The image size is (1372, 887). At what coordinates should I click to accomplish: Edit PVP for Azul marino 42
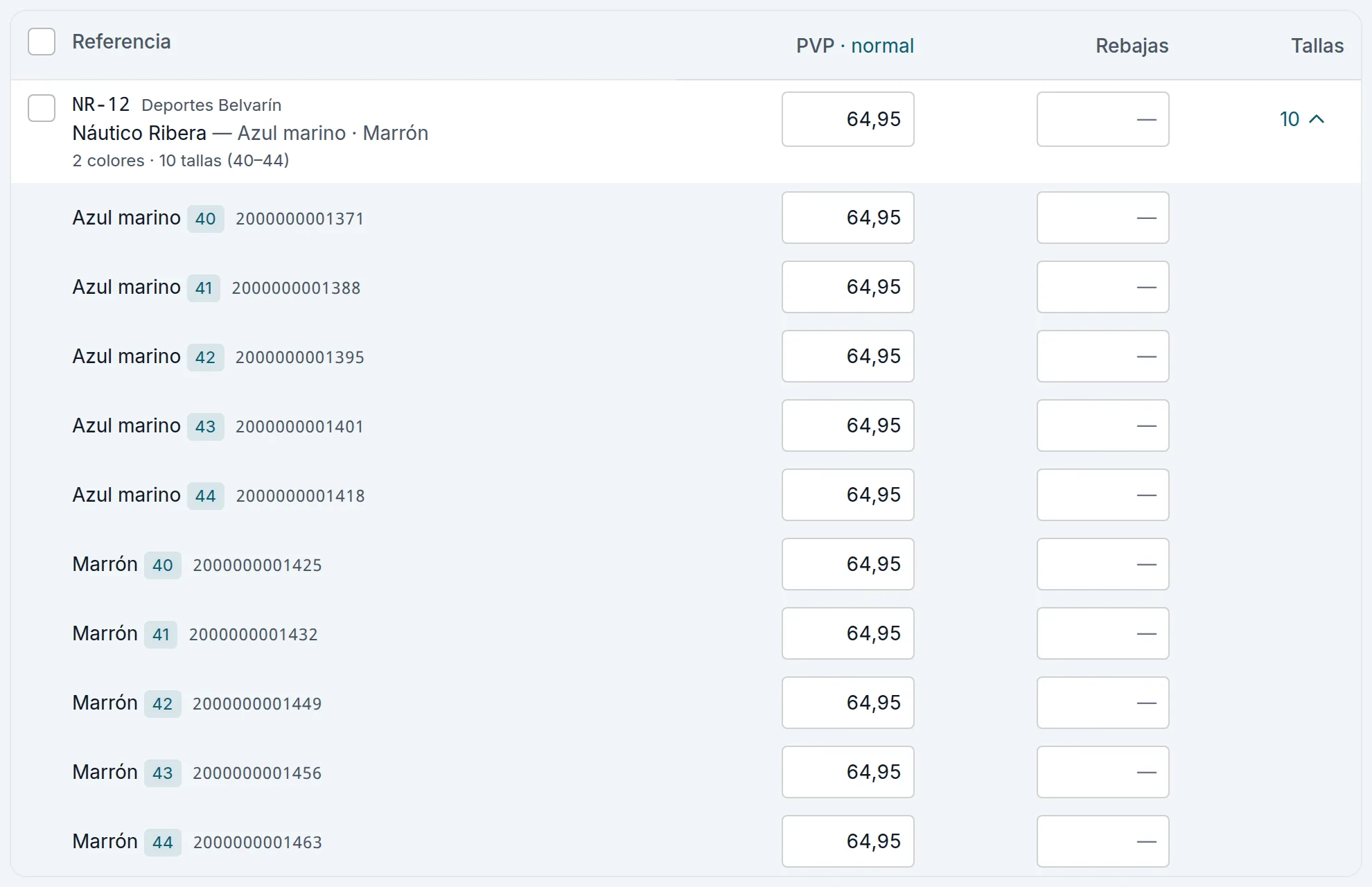point(848,356)
